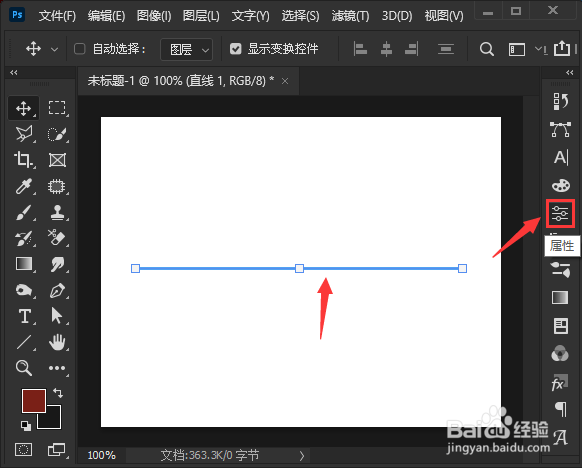Open the 3D menu
Viewport: 582px width, 468px height.
397,16
